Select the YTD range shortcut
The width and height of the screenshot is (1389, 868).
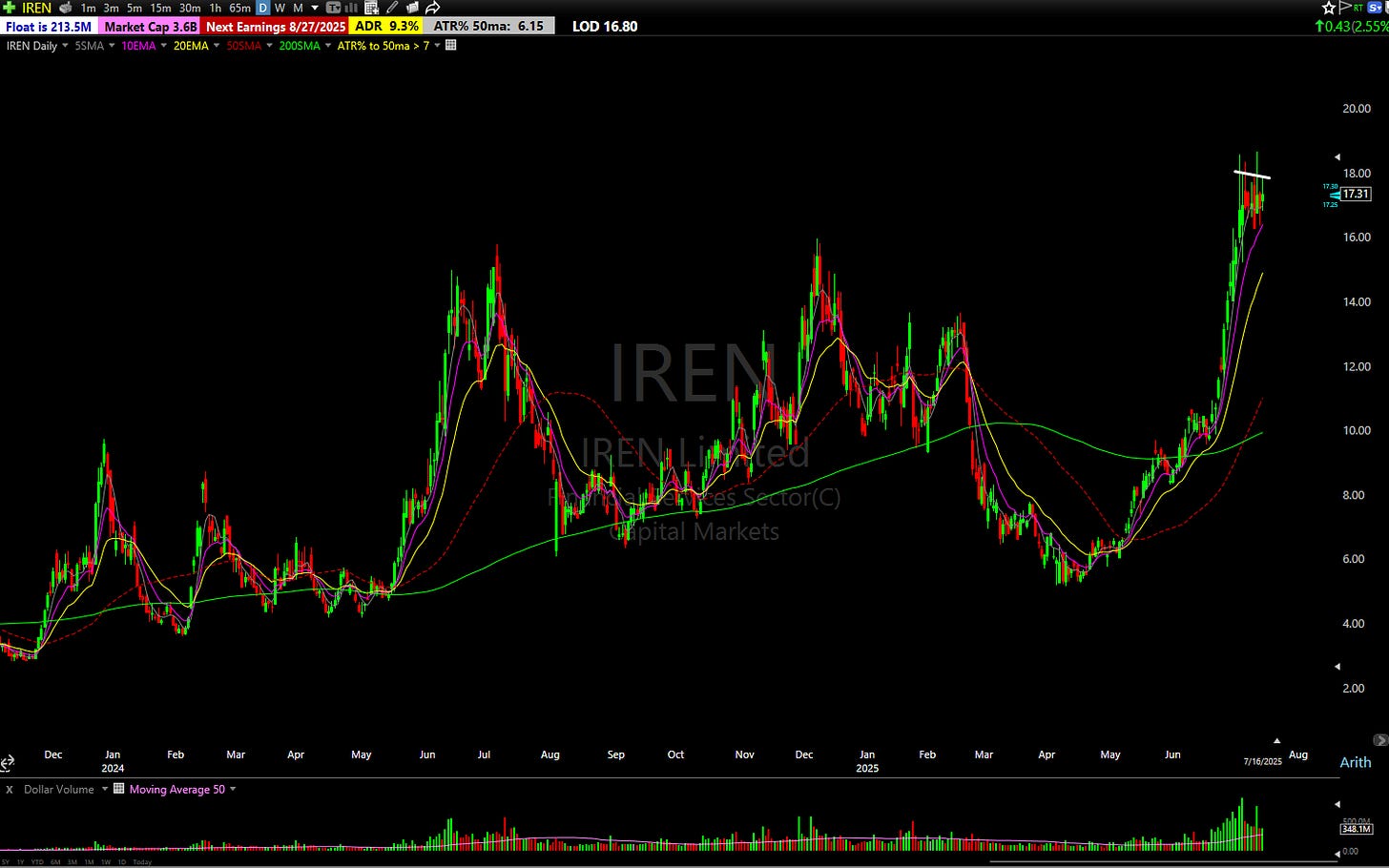37,862
